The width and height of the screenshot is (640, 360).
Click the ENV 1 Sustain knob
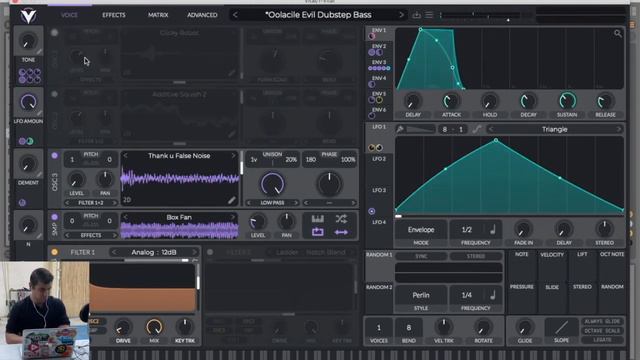[x=567, y=101]
